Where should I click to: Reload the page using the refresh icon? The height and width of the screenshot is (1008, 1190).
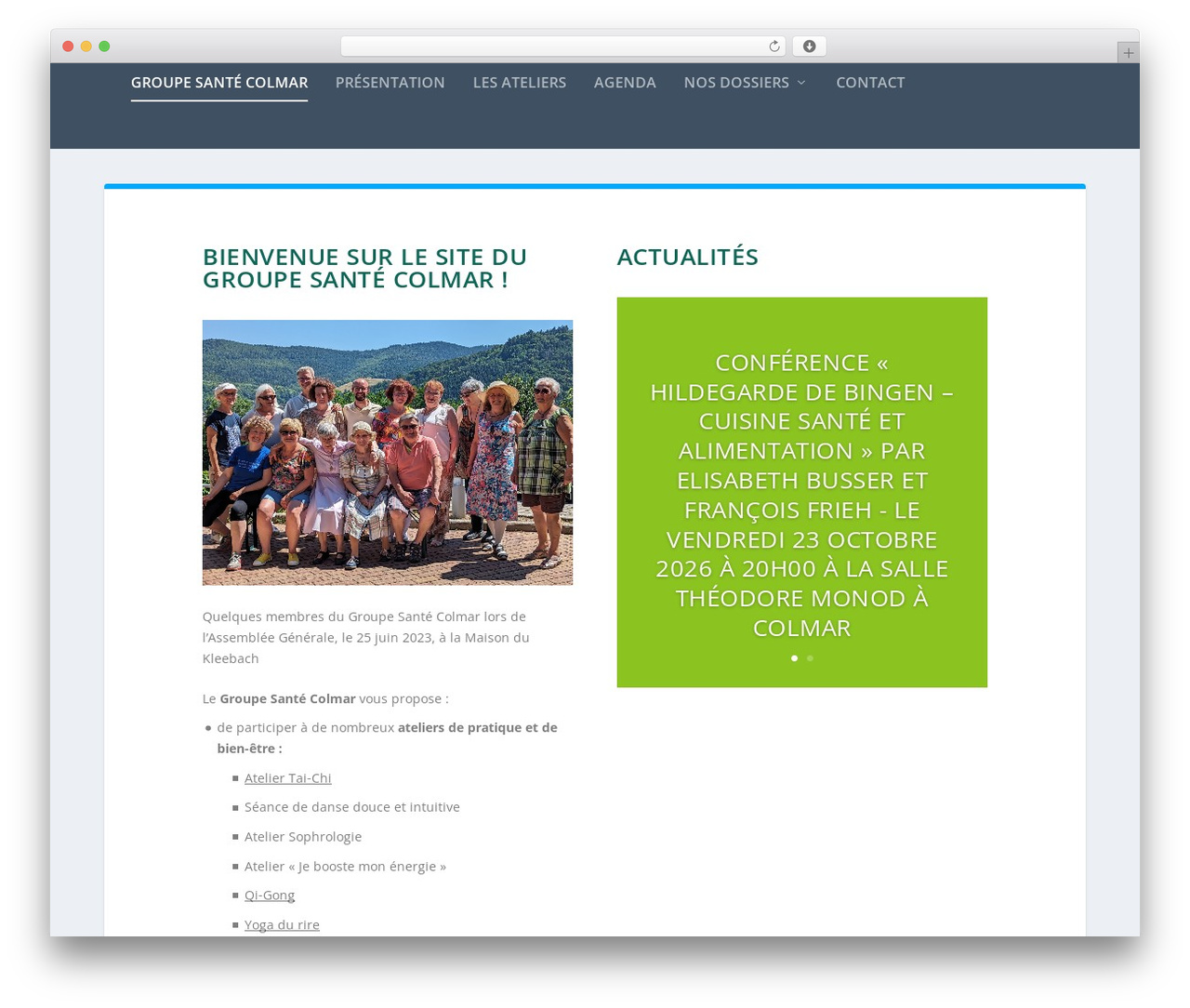click(773, 46)
